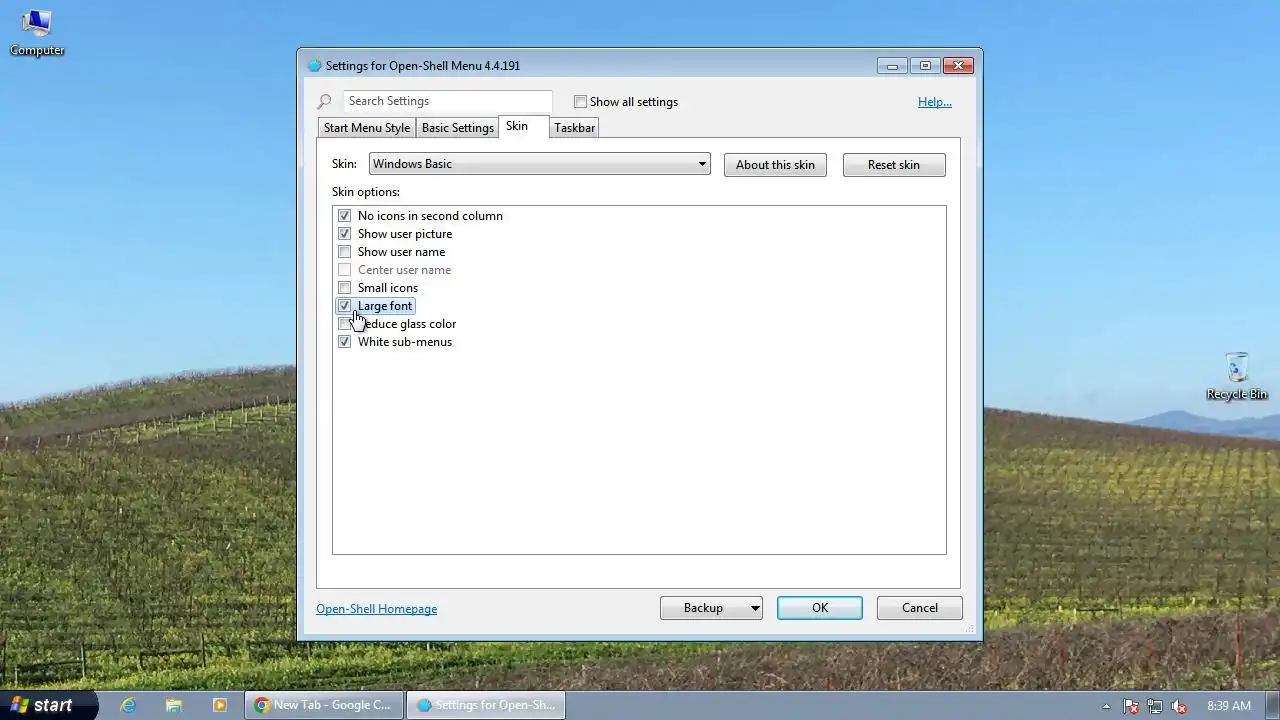Switch to Basic Settings tab
The height and width of the screenshot is (720, 1280).
tap(458, 128)
